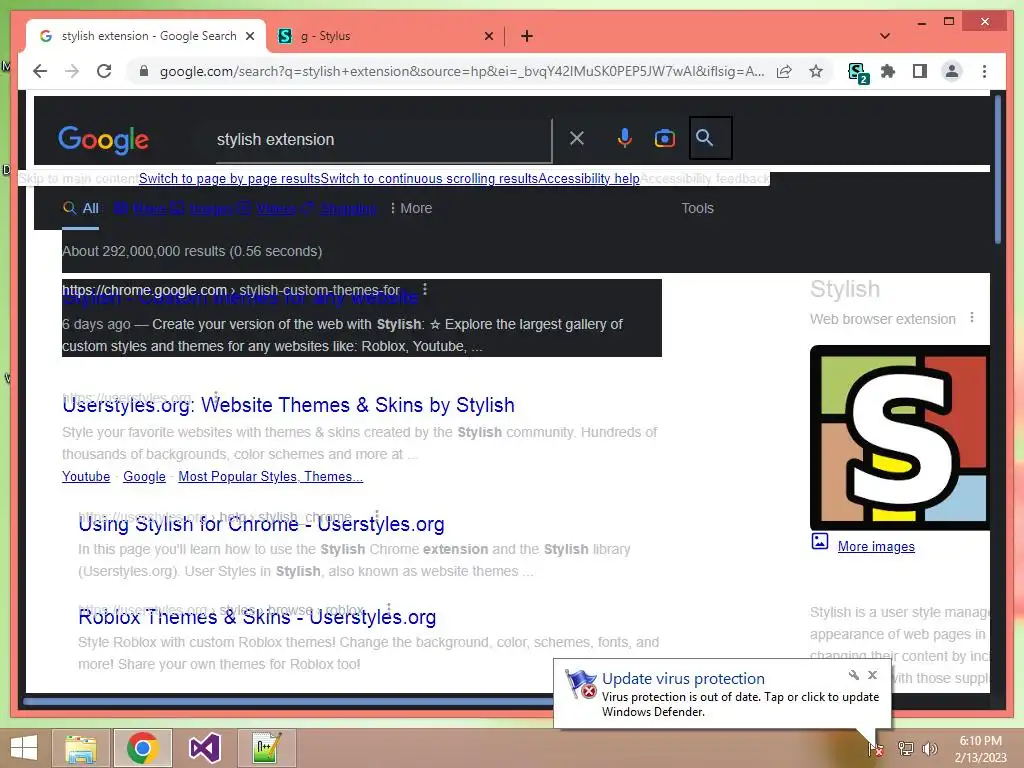The image size is (1024, 768).
Task: Click the network tray icon
Action: [x=905, y=748]
